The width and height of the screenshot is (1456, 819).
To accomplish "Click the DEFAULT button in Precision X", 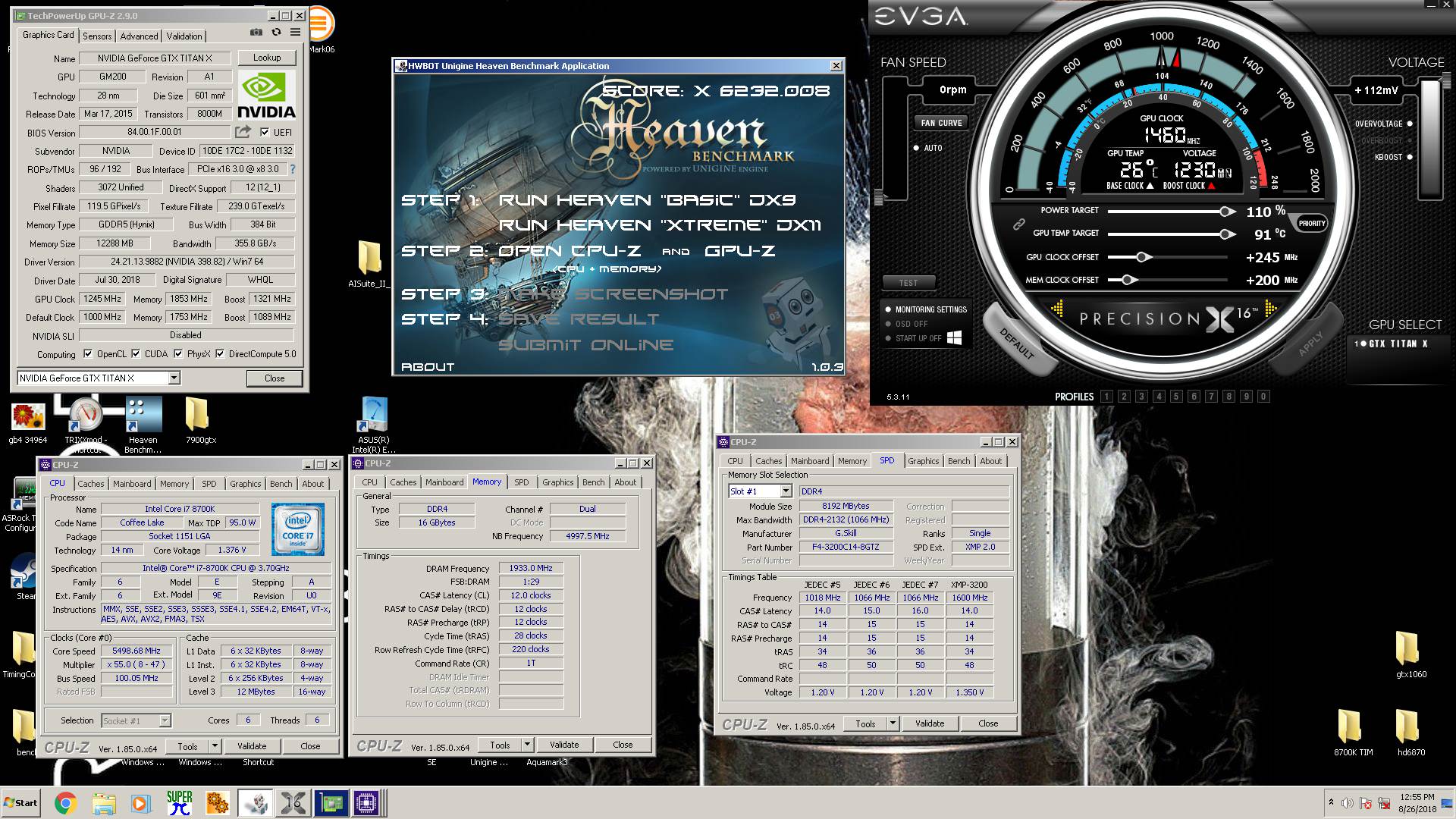I will pyautogui.click(x=1017, y=343).
